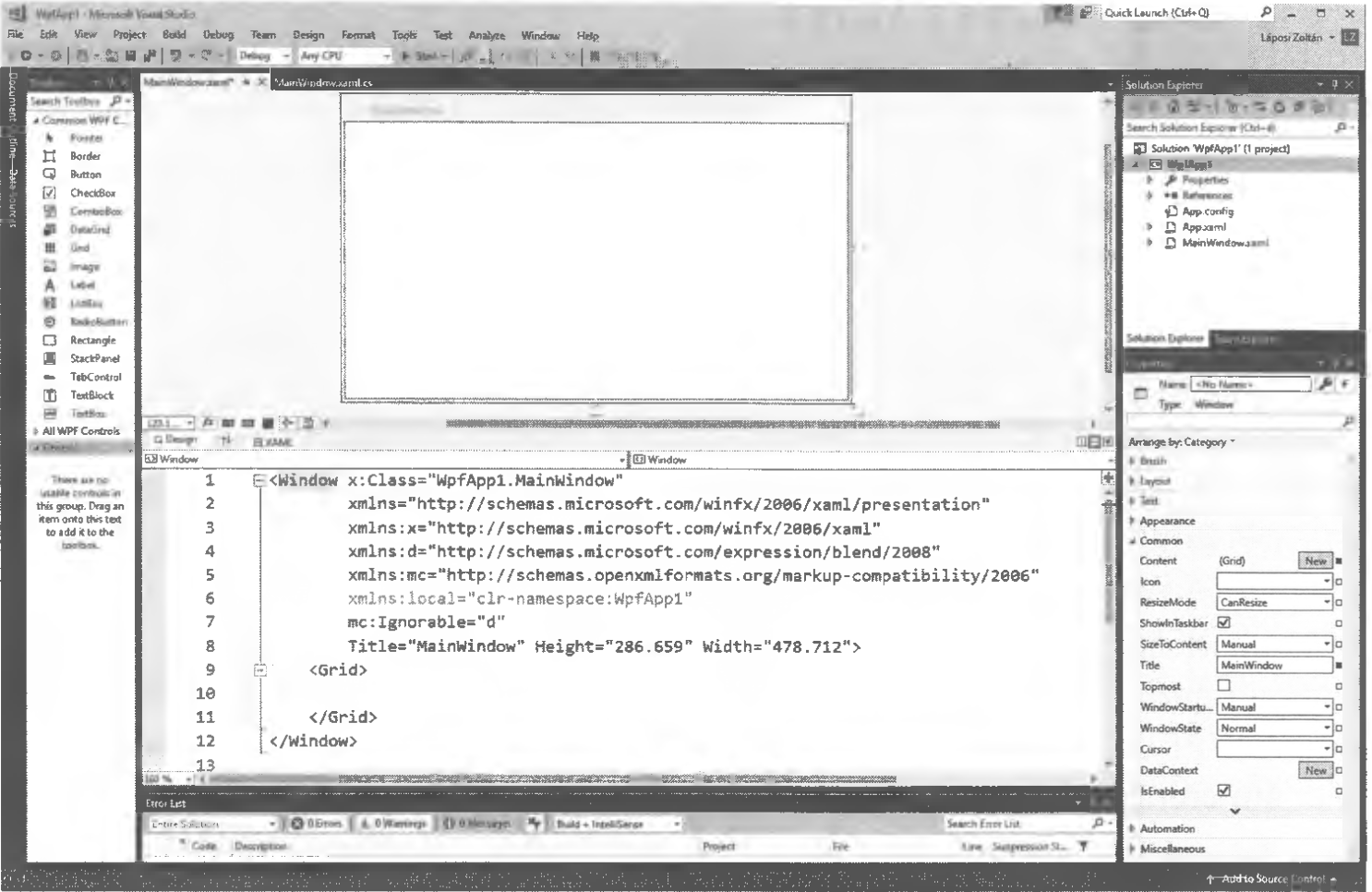Click the swap panes arrows icon
The width and height of the screenshot is (1372, 892).
(225, 441)
